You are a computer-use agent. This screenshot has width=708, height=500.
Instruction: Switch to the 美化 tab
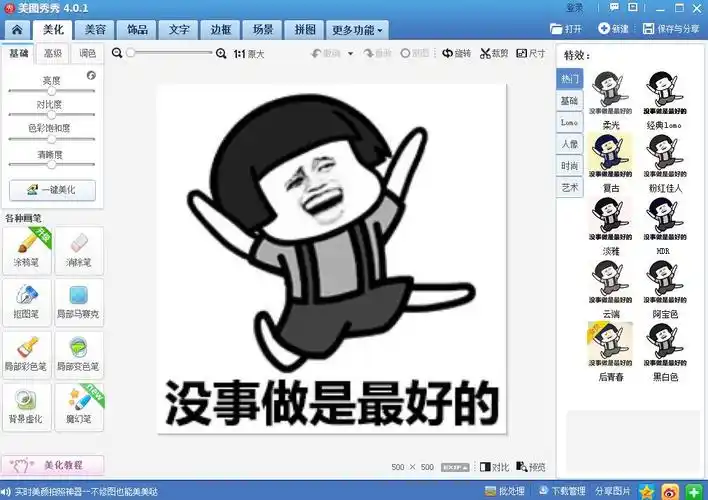(53, 30)
